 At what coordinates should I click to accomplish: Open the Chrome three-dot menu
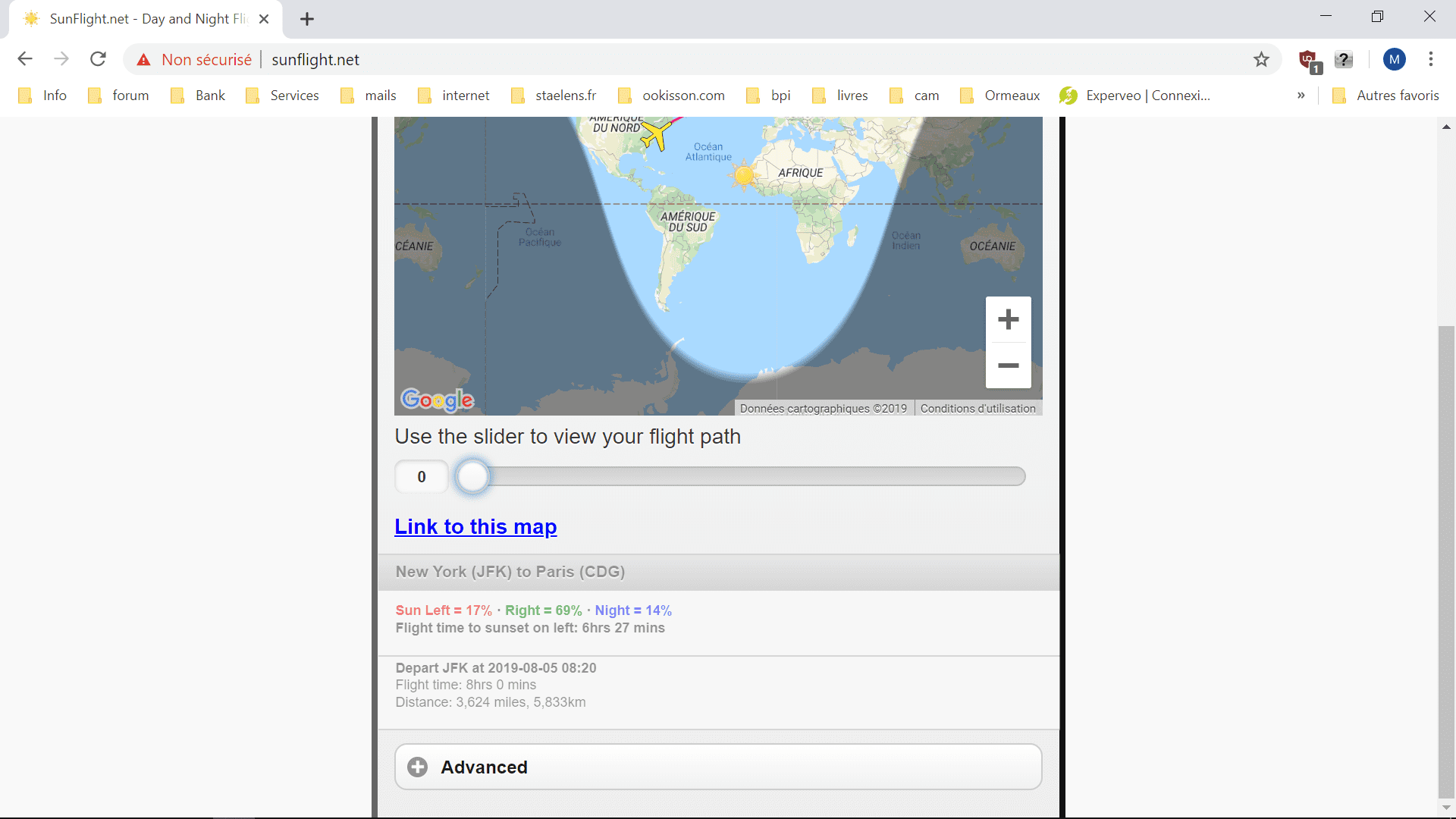pyautogui.click(x=1430, y=59)
